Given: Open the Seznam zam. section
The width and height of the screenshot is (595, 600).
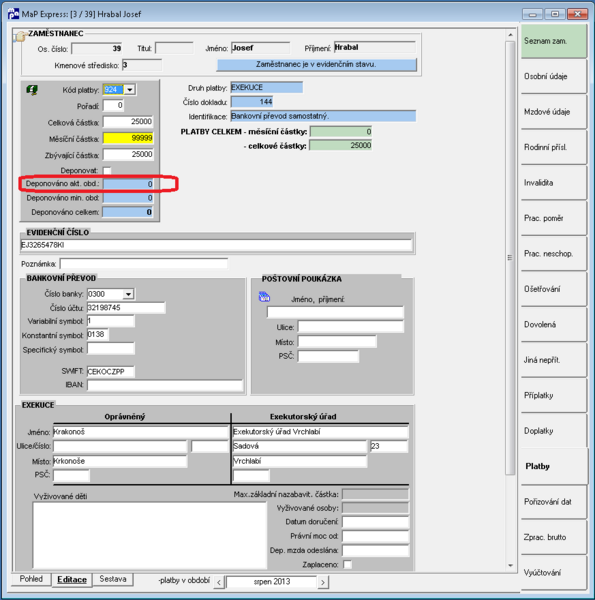Looking at the screenshot, I should pyautogui.click(x=553, y=41).
